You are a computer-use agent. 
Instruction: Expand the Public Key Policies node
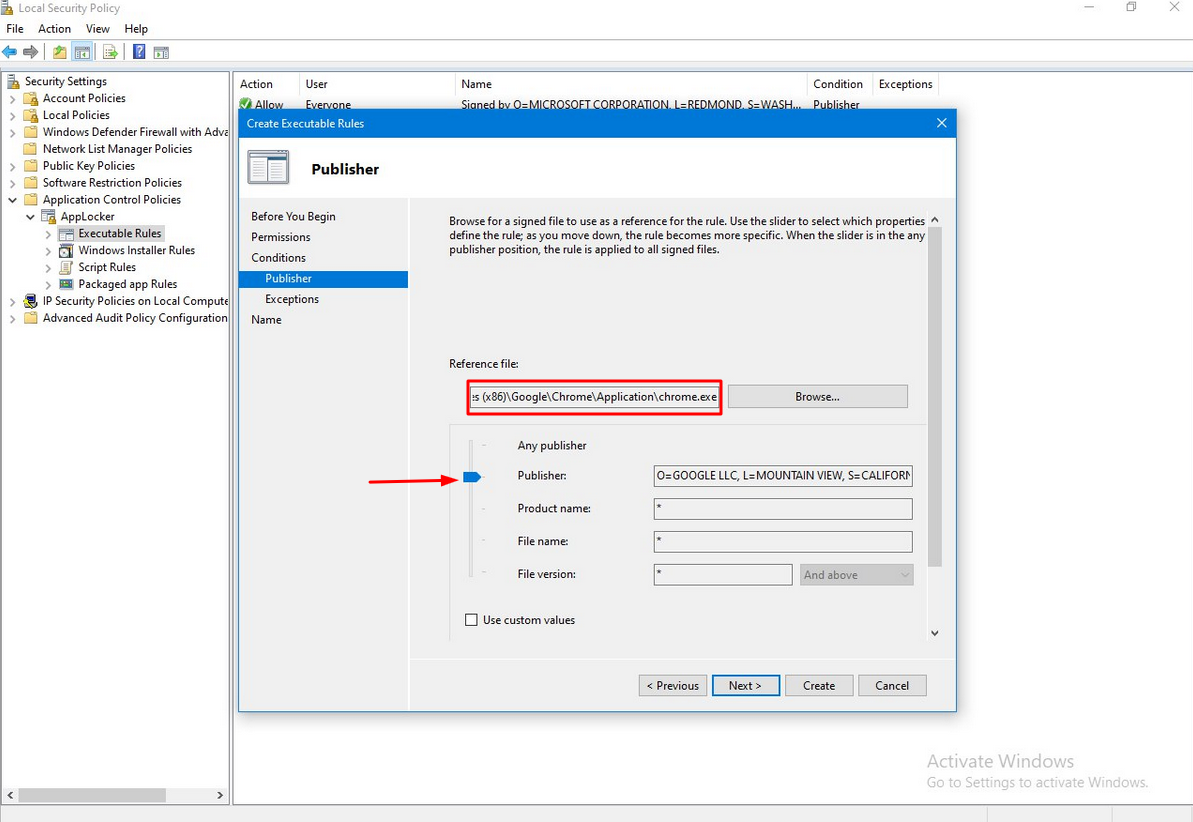12,166
